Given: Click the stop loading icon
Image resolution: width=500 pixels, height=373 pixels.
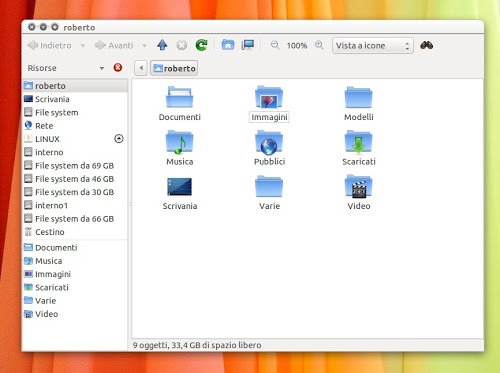Looking at the screenshot, I should click(x=182, y=45).
